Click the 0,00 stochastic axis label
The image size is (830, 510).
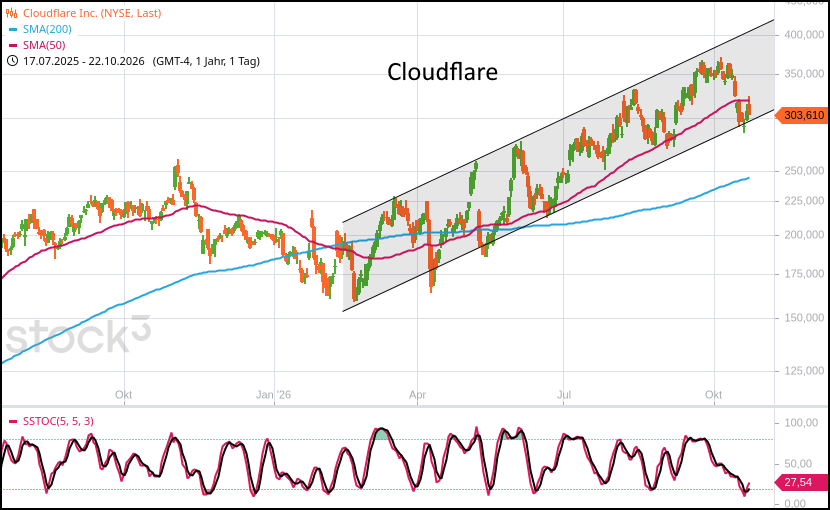pos(796,503)
